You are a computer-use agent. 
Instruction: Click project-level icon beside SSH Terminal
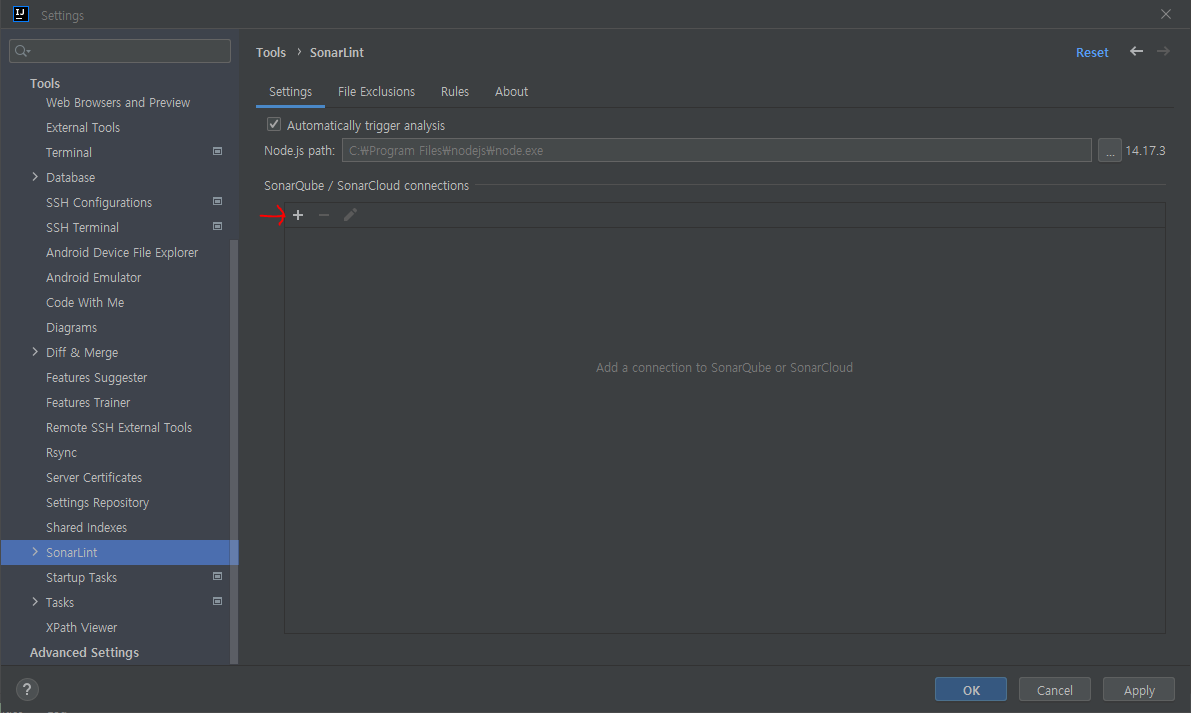coord(217,227)
